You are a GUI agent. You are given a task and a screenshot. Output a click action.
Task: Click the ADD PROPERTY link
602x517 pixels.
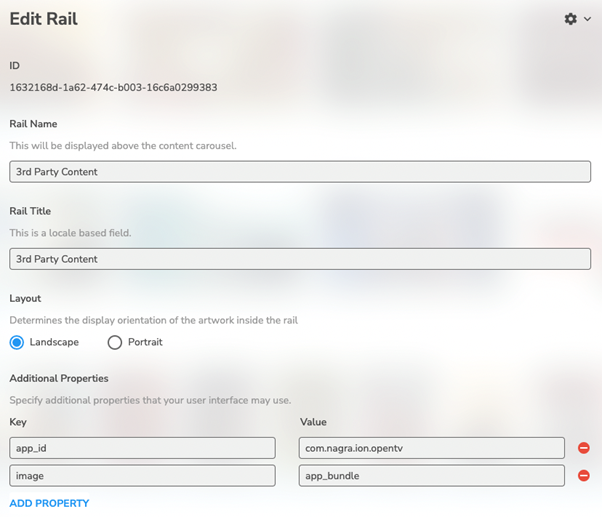point(49,503)
